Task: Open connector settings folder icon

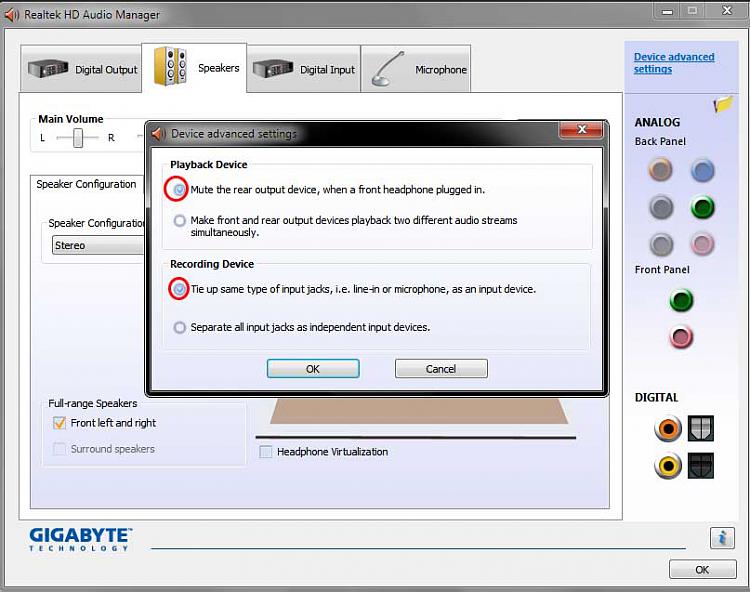Action: click(x=723, y=103)
